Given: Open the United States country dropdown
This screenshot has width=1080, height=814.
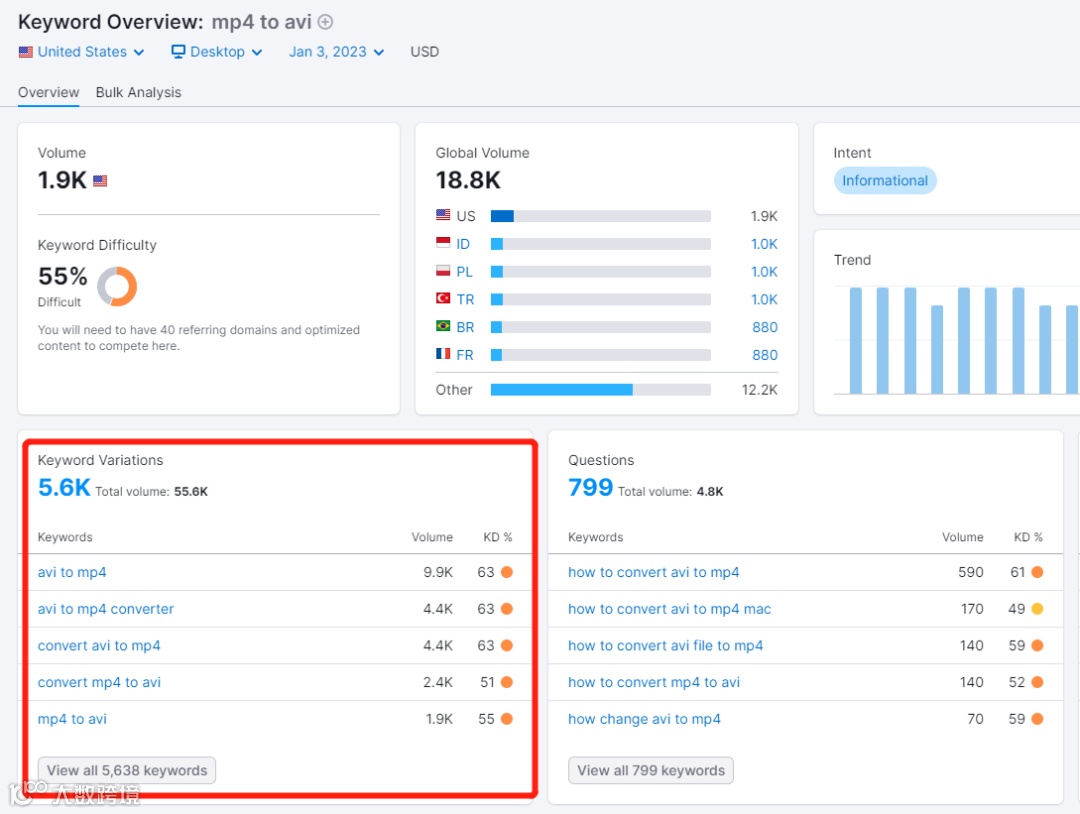Looking at the screenshot, I should click(81, 52).
